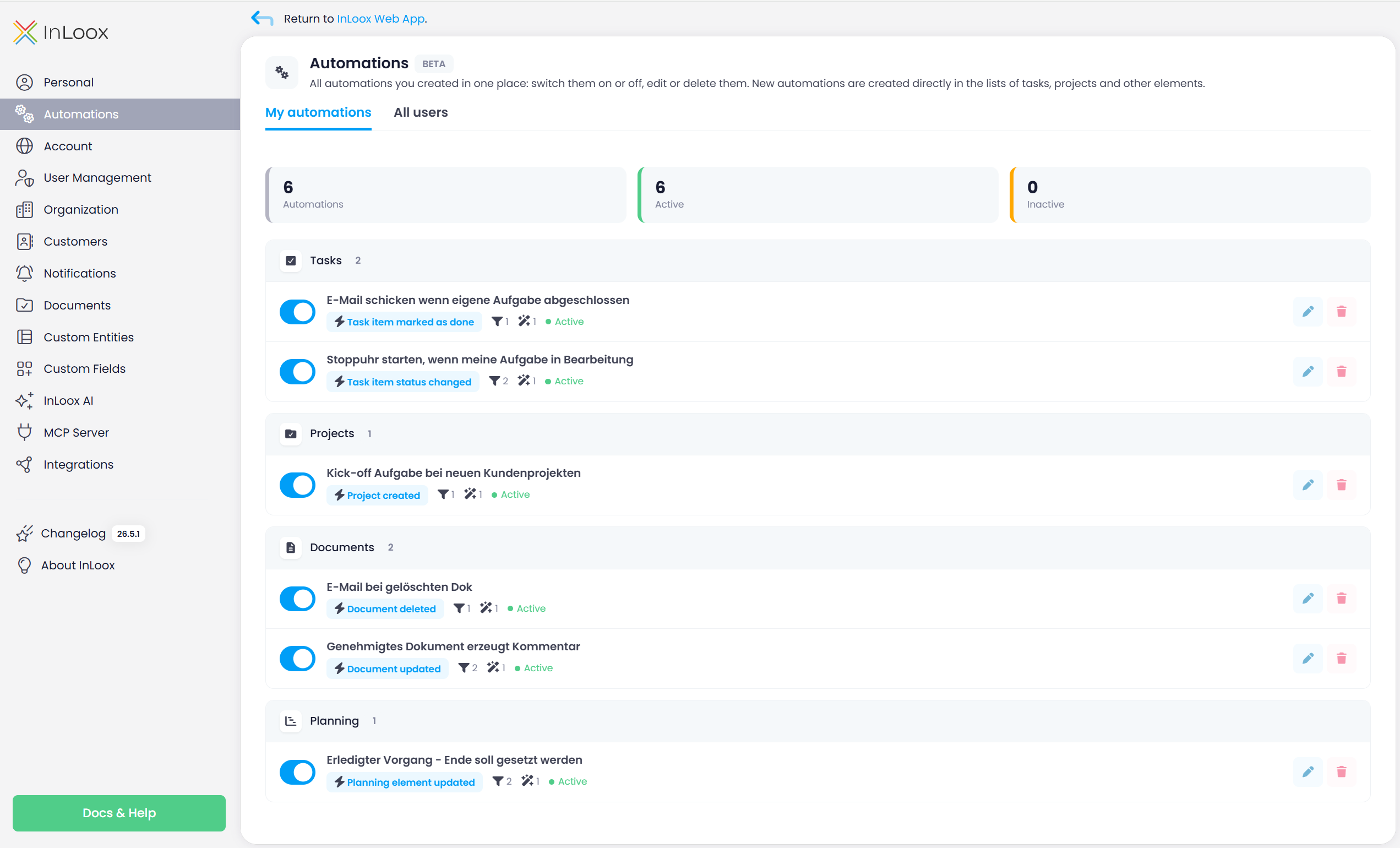This screenshot has width=1400, height=848.
Task: Click 'Planning element updated' trigger tag
Action: pos(405,782)
